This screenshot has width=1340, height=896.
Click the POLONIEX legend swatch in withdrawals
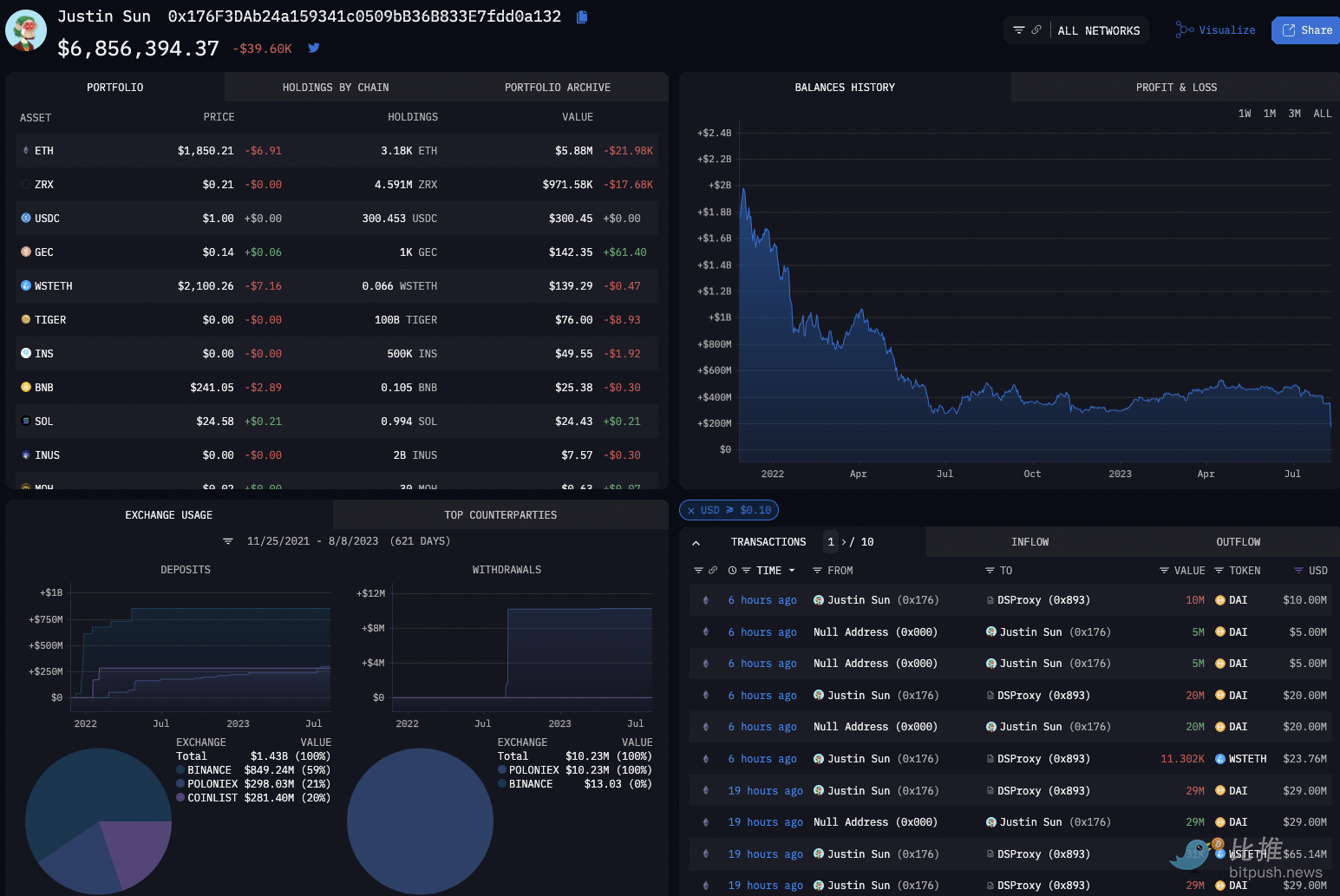tap(502, 770)
